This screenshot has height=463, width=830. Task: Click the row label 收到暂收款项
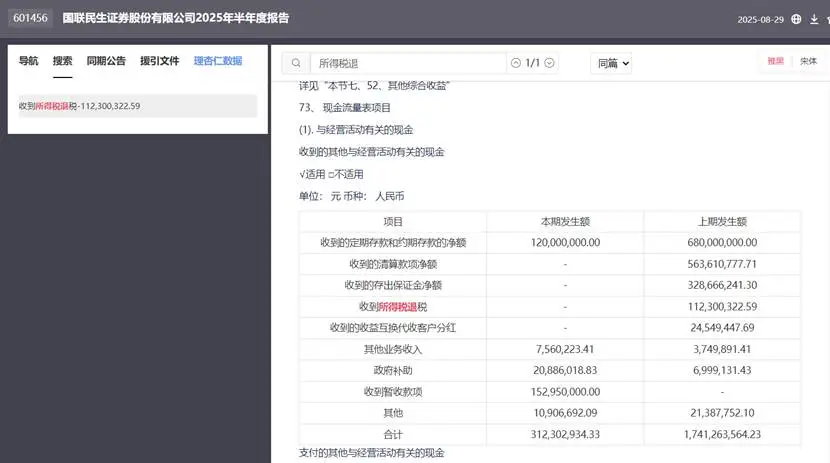pyautogui.click(x=393, y=392)
